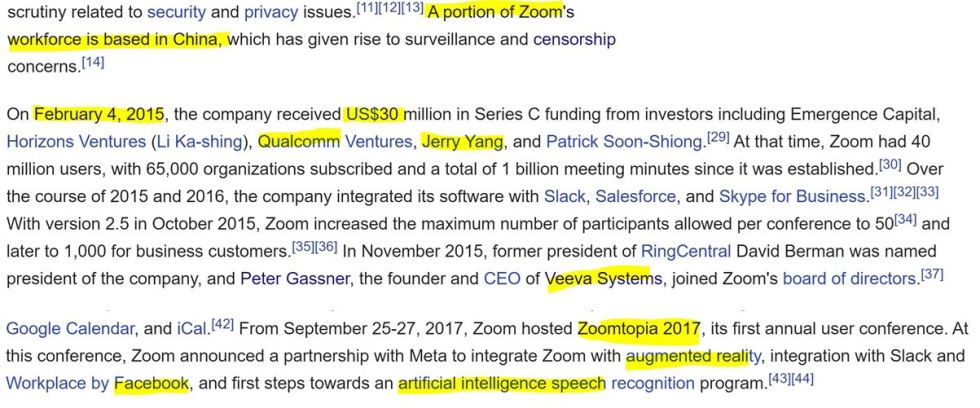
Task: Open the privacy link
Action: (271, 12)
